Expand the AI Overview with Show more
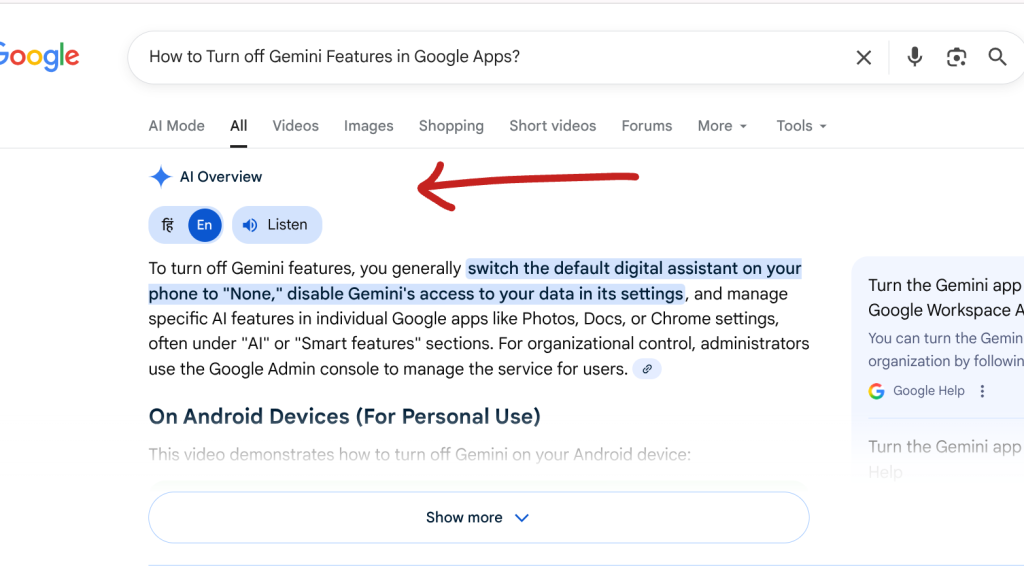The width and height of the screenshot is (1024, 576). click(478, 517)
